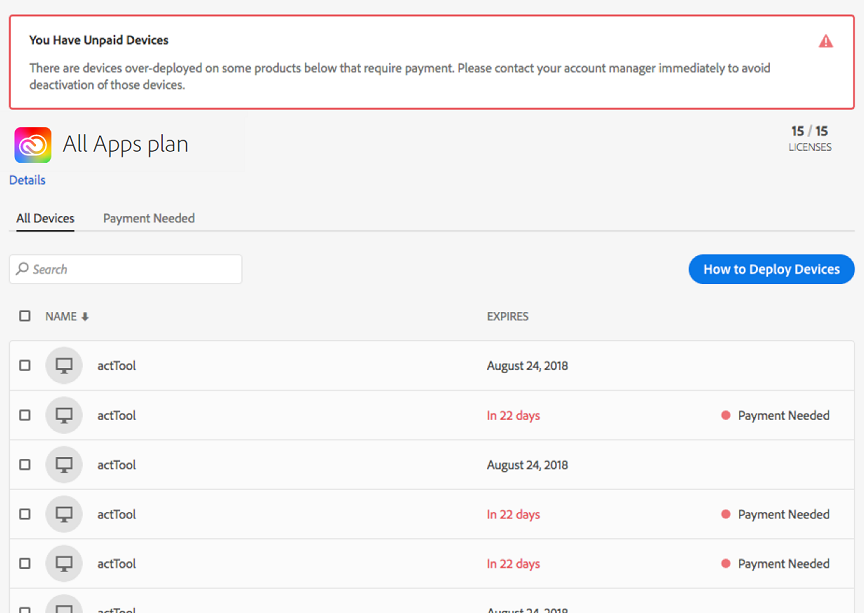Click the second row device monitor icon
This screenshot has height=613, width=864.
click(64, 415)
